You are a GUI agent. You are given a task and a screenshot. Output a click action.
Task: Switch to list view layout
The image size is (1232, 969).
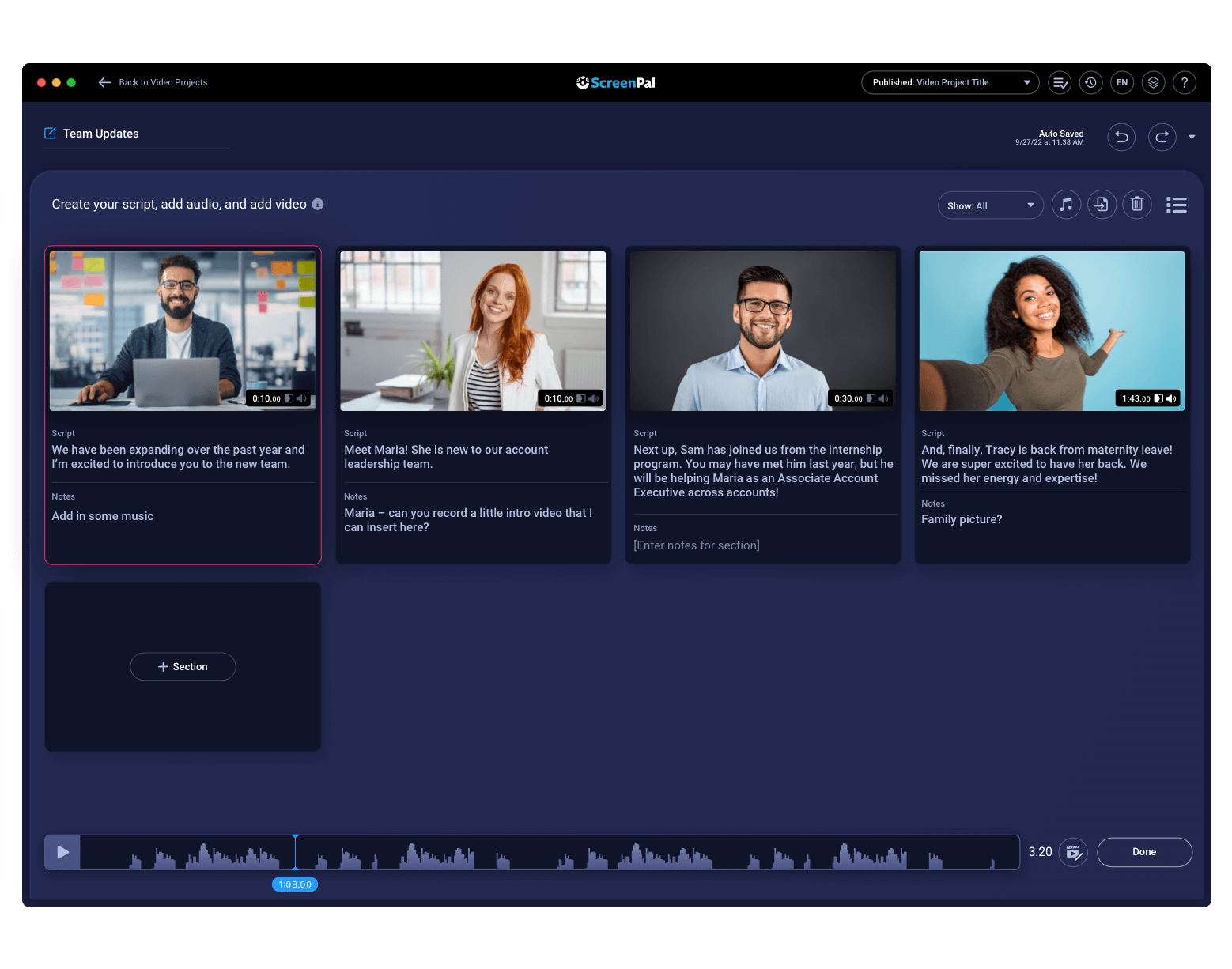[x=1176, y=205]
